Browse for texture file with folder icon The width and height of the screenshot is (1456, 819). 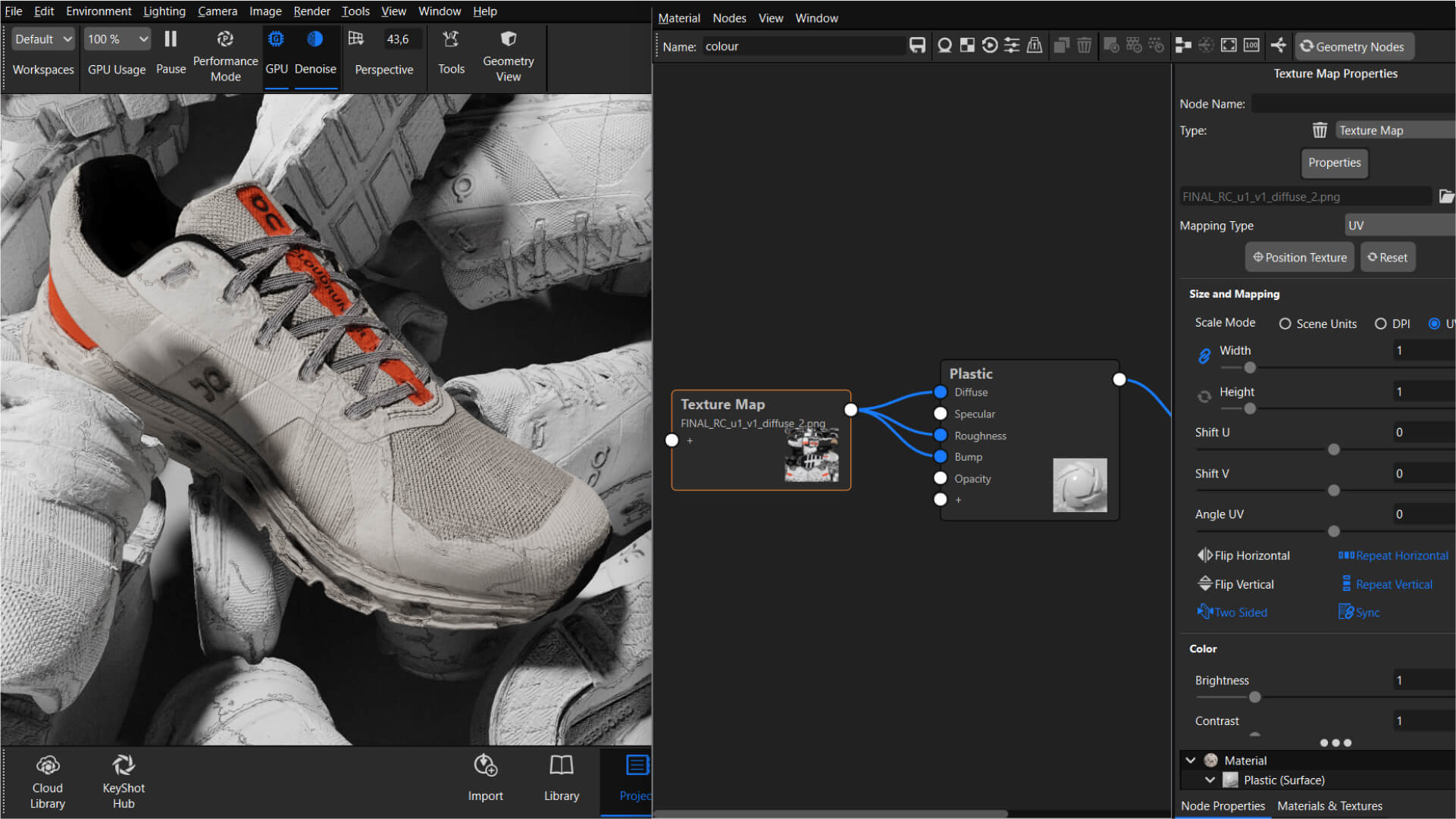1446,196
